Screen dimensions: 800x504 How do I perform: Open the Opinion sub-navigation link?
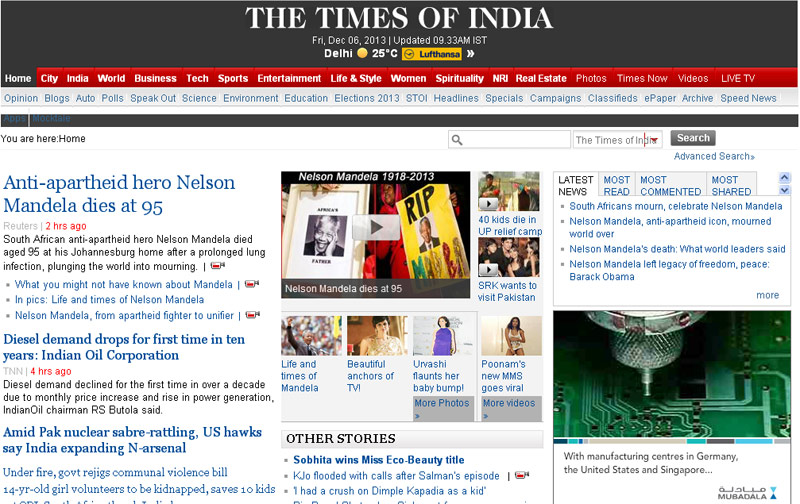tap(21, 98)
